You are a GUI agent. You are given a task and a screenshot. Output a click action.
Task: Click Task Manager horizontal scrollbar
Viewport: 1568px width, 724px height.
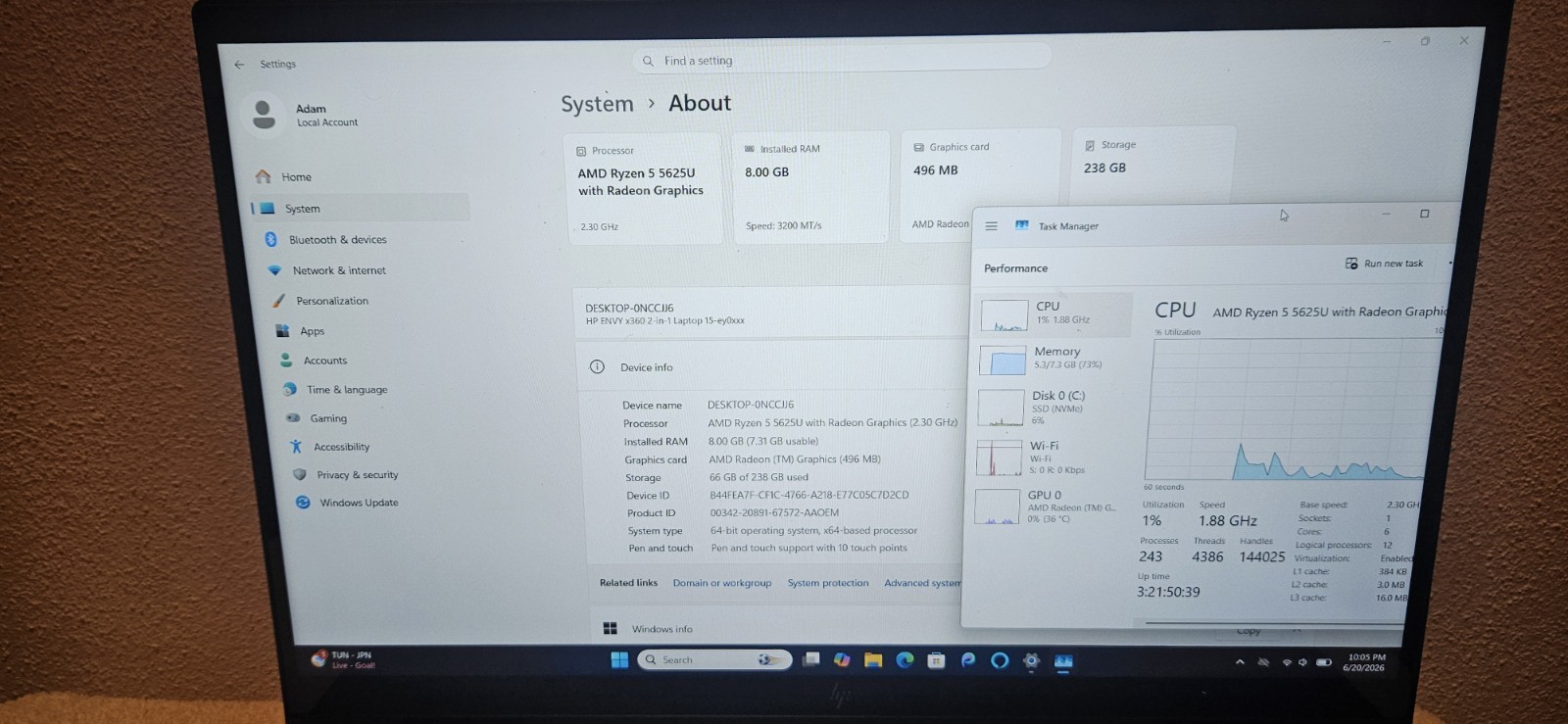(x=1274, y=623)
